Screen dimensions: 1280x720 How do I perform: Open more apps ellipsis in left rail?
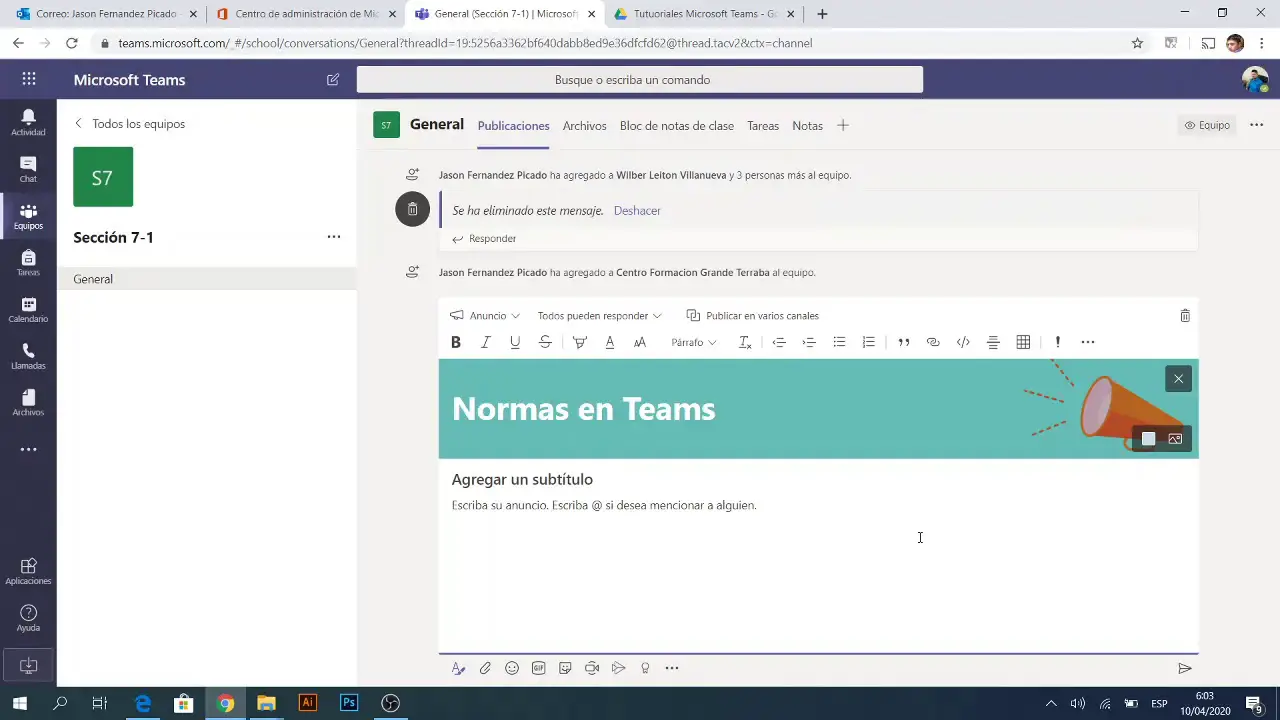(x=28, y=450)
